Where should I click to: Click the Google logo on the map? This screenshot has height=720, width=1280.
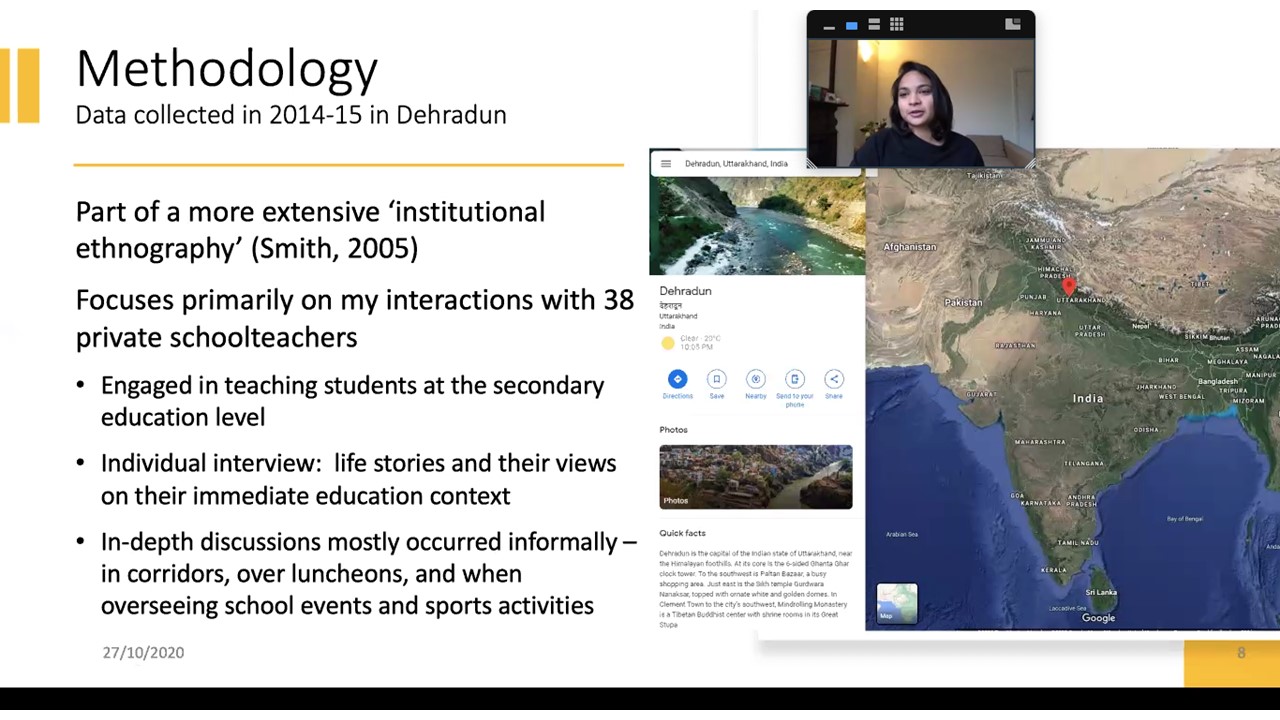(1098, 618)
